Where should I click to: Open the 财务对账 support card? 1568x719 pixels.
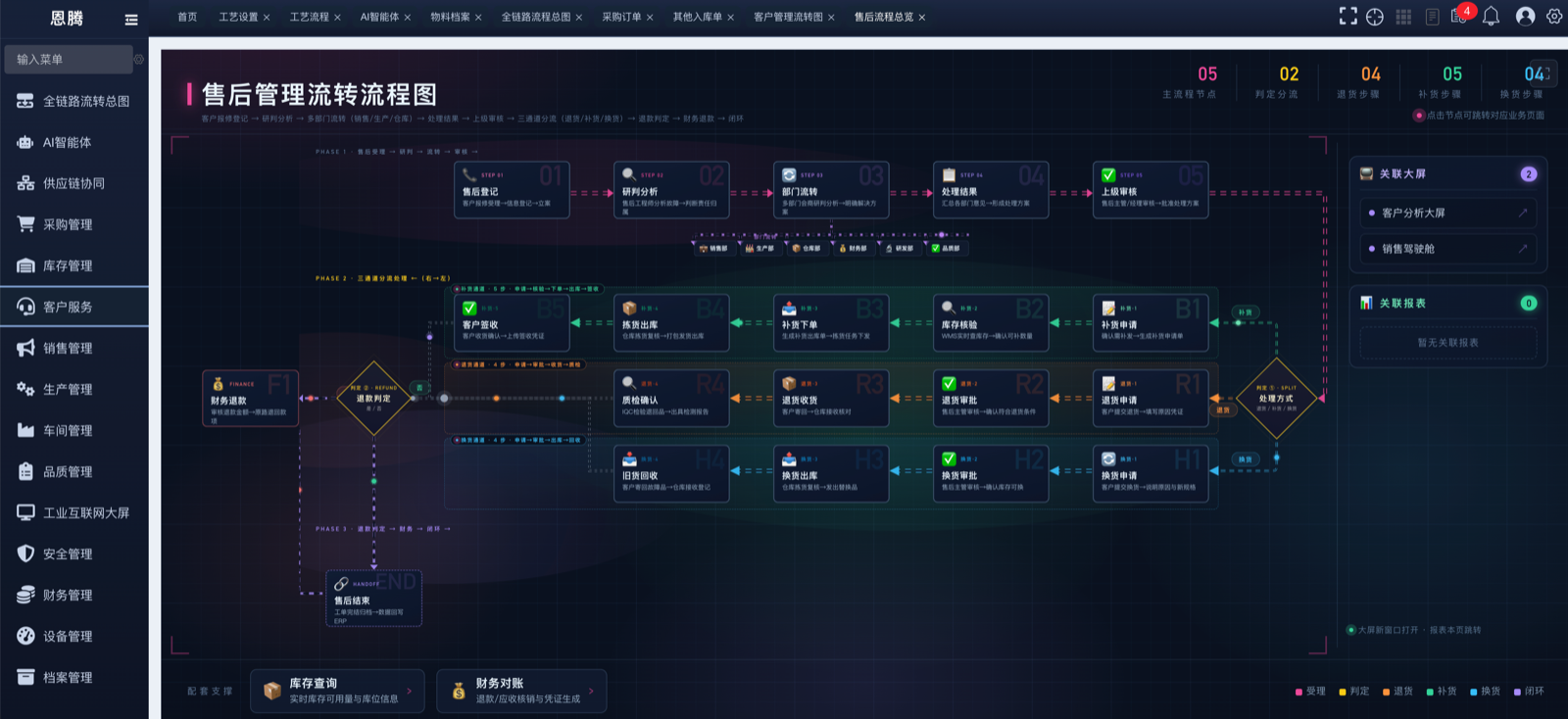pos(521,691)
